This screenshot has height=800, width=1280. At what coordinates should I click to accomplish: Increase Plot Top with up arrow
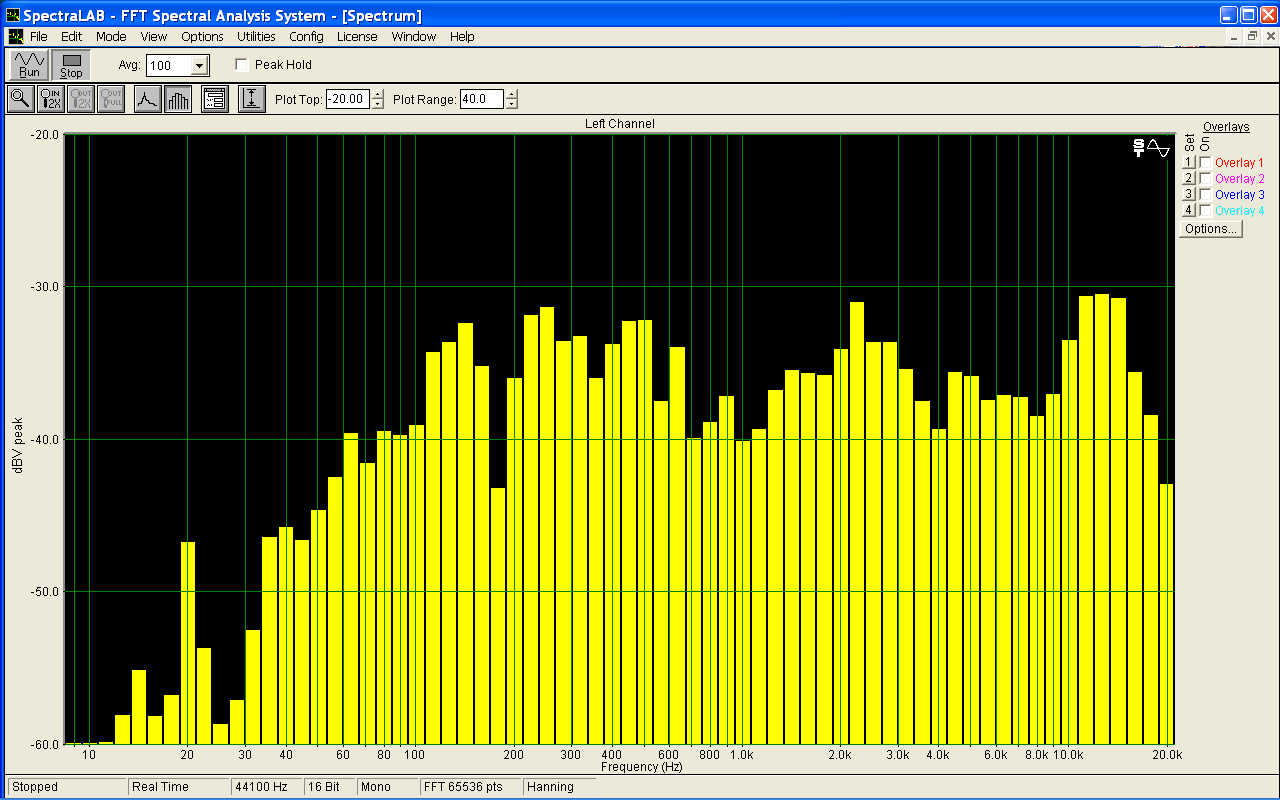pyautogui.click(x=377, y=94)
